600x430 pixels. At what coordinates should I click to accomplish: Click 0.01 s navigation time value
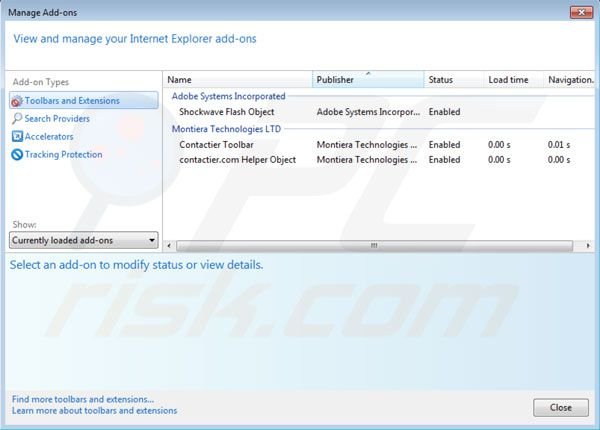(559, 145)
